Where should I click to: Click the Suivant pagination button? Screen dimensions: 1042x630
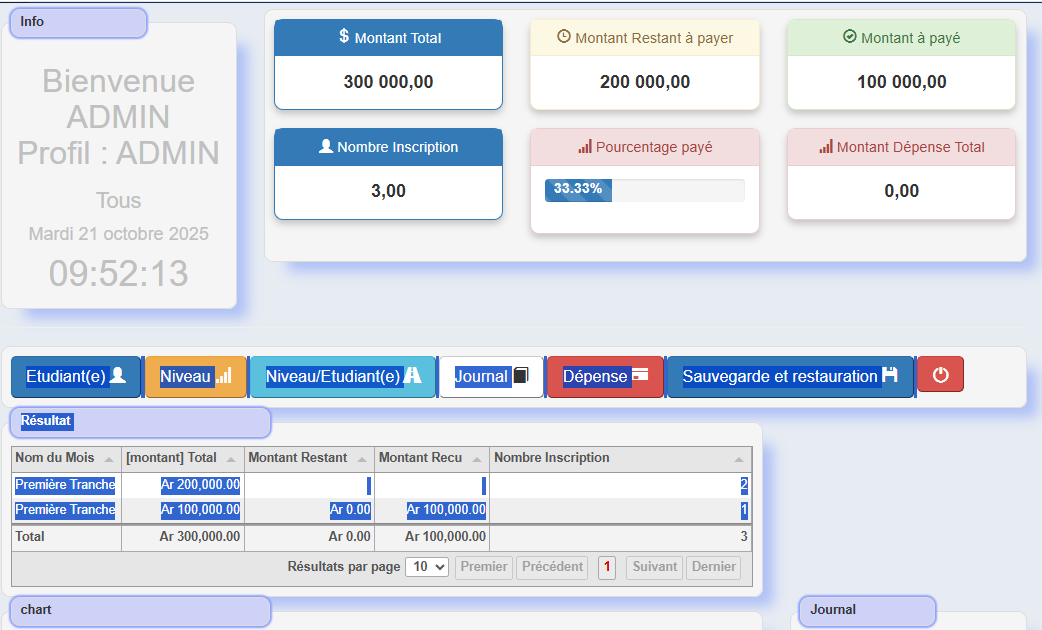654,567
